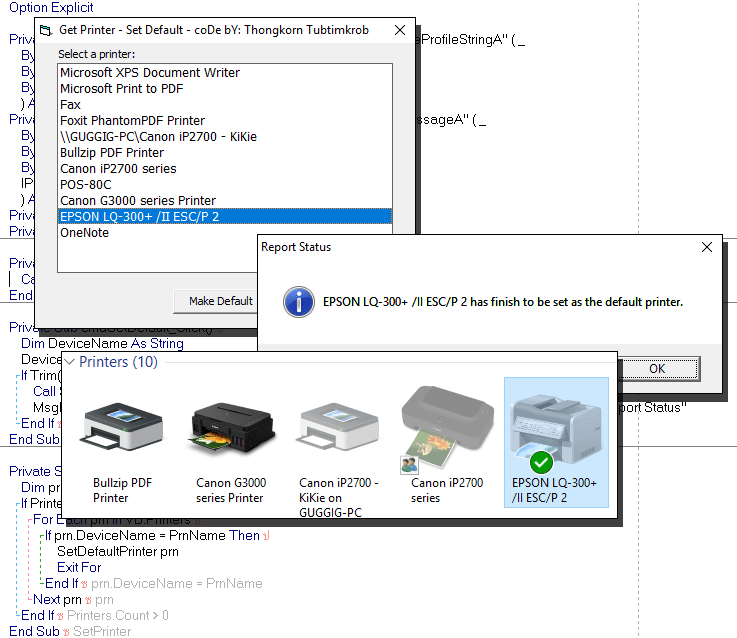Click the shared-users badge on Canon iP2700 series
Image resolution: width=737 pixels, height=638 pixels.
(x=409, y=465)
